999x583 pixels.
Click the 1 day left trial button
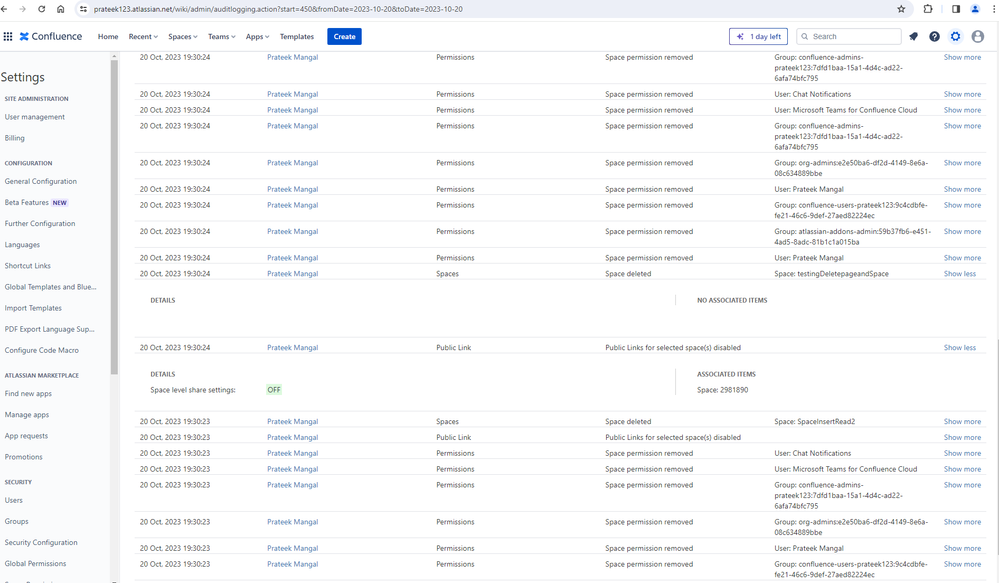point(758,36)
